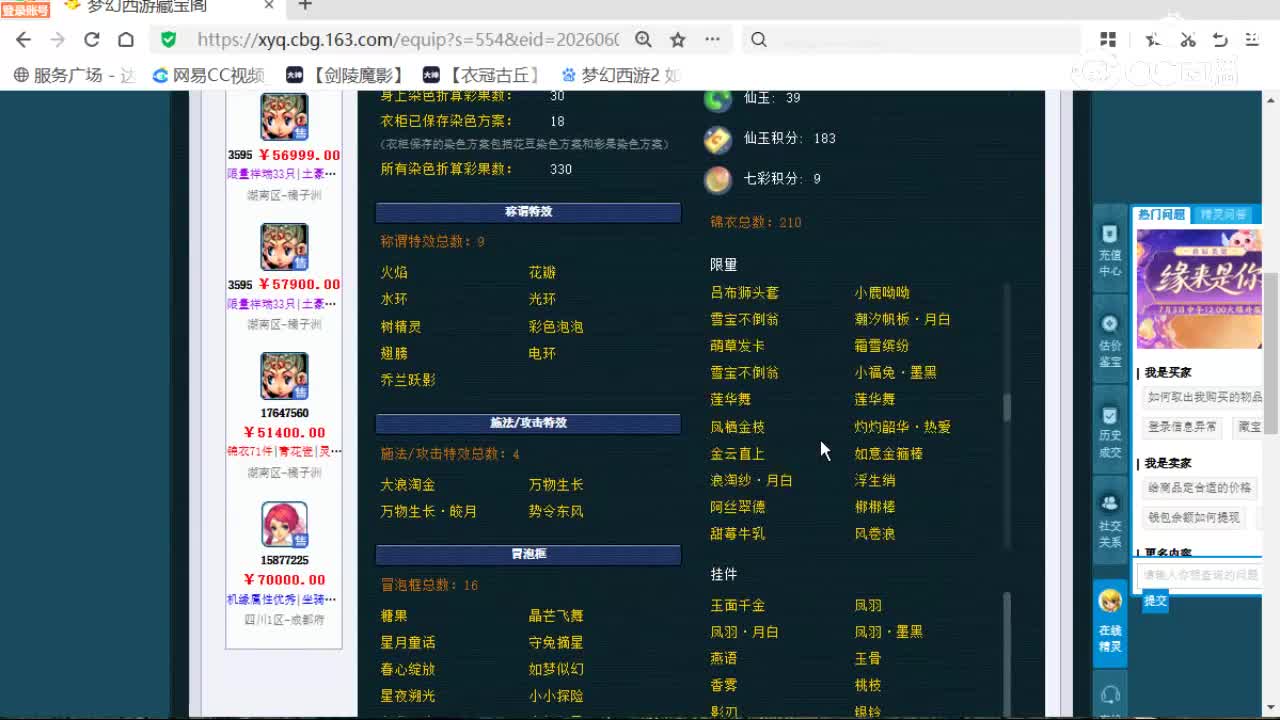Viewport: 1280px width, 720px height.
Task: Reload the page with the refresh icon
Action: coord(91,40)
